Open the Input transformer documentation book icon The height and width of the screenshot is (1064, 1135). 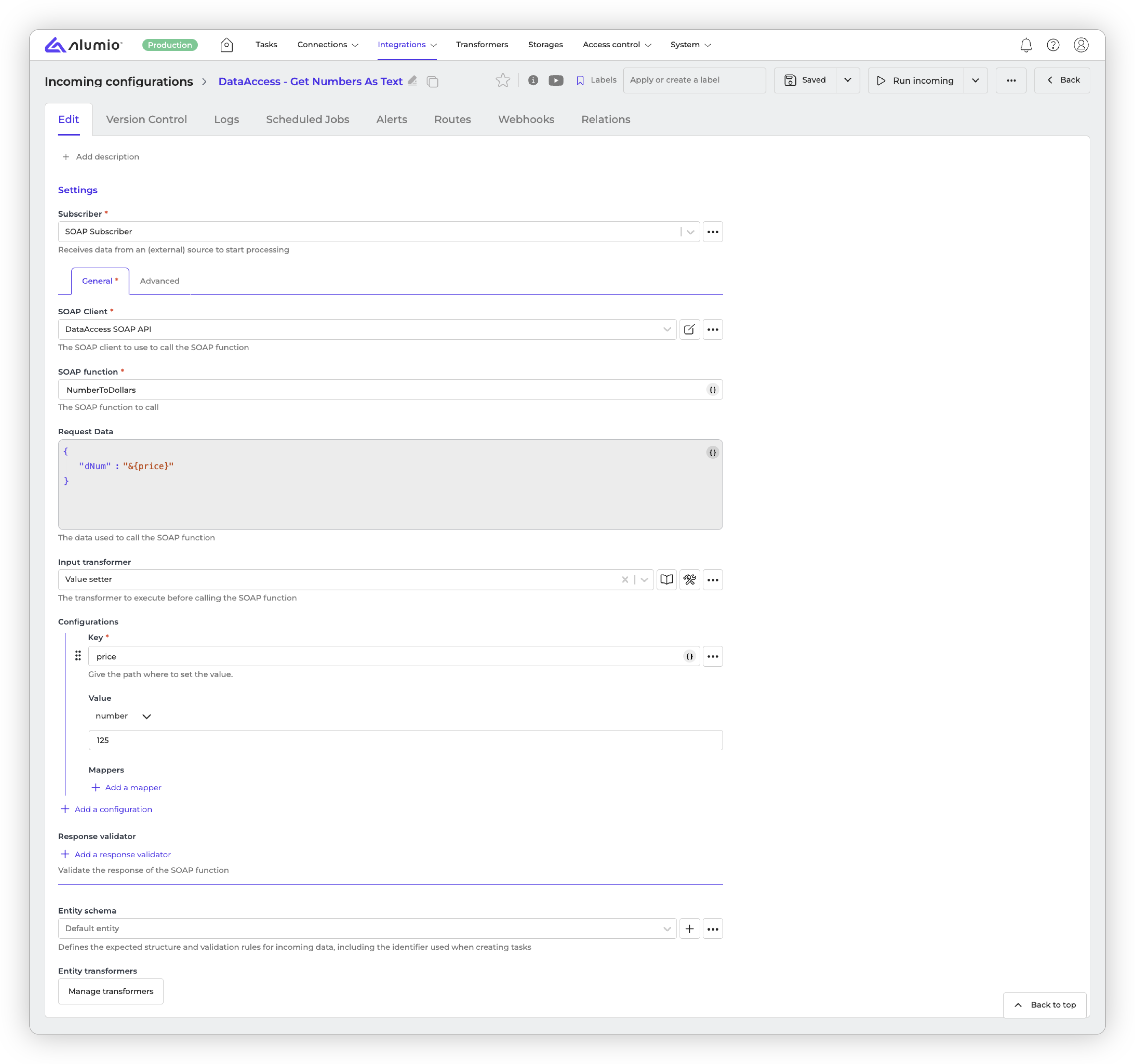[666, 580]
